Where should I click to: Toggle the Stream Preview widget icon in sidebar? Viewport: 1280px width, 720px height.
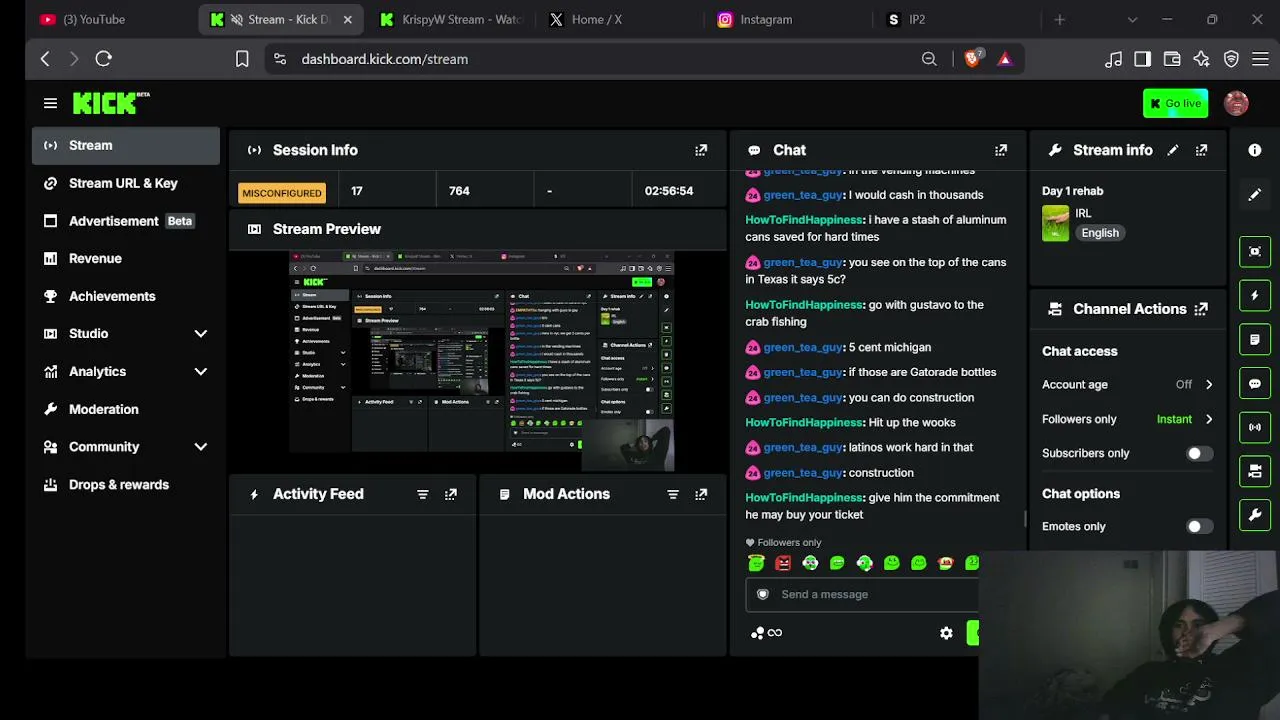1255,251
